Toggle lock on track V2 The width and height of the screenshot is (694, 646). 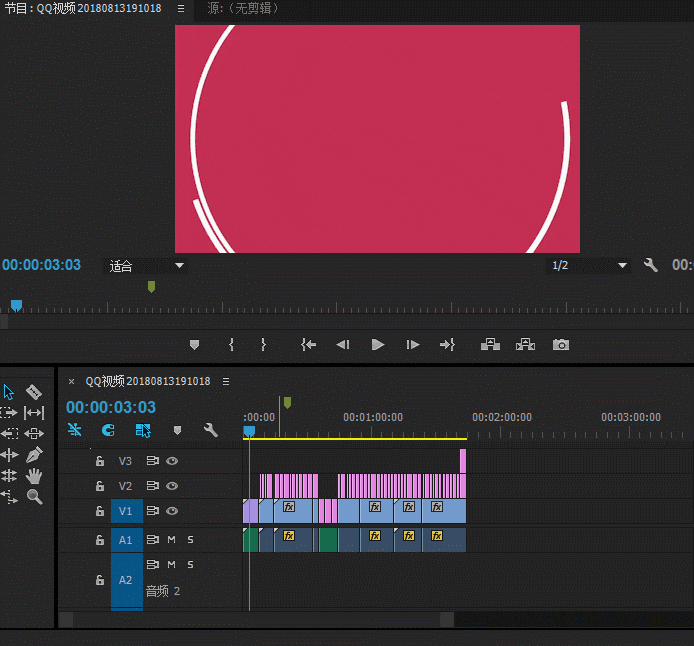(99, 486)
